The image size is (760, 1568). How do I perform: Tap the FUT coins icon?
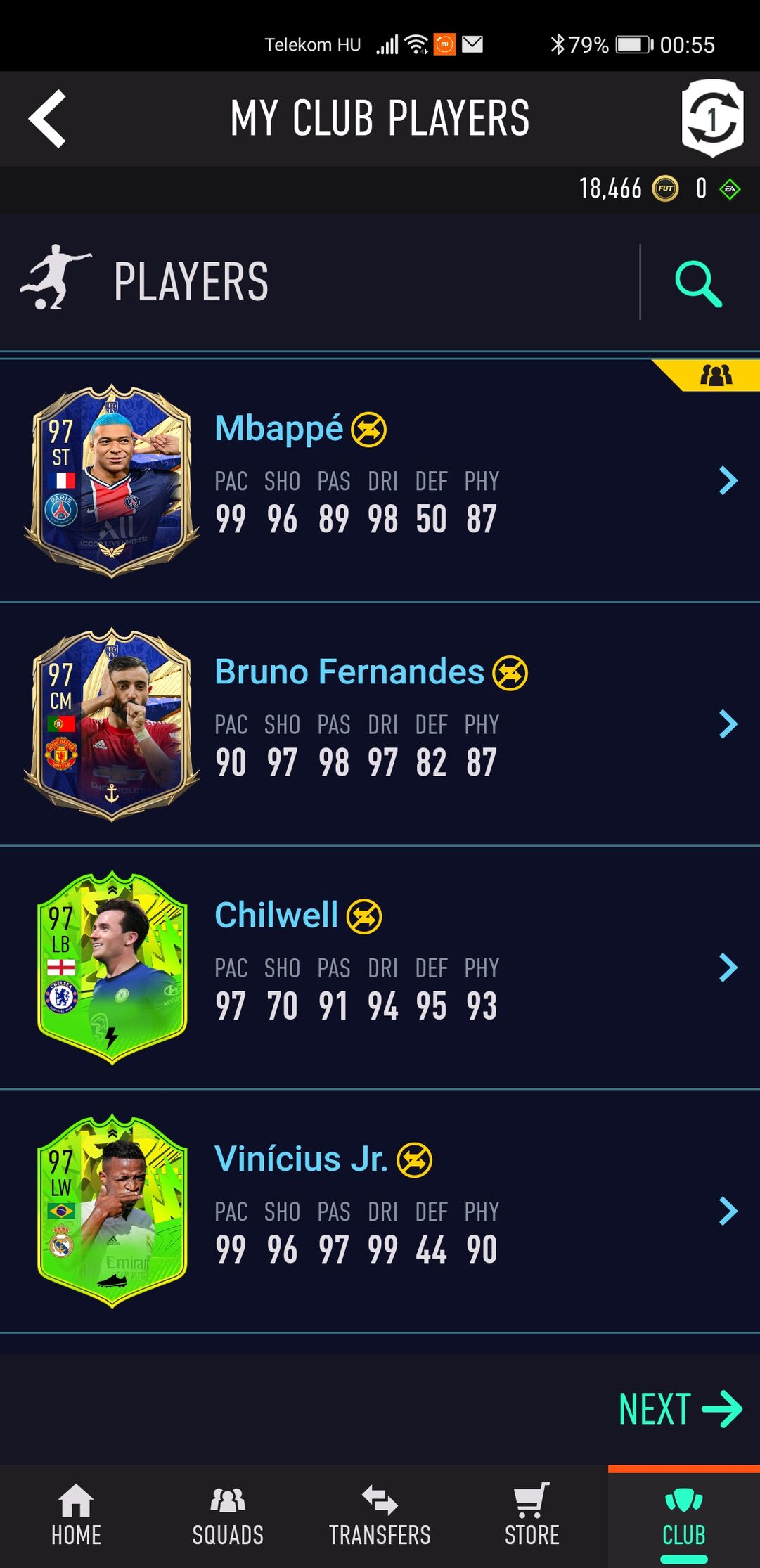click(x=665, y=188)
